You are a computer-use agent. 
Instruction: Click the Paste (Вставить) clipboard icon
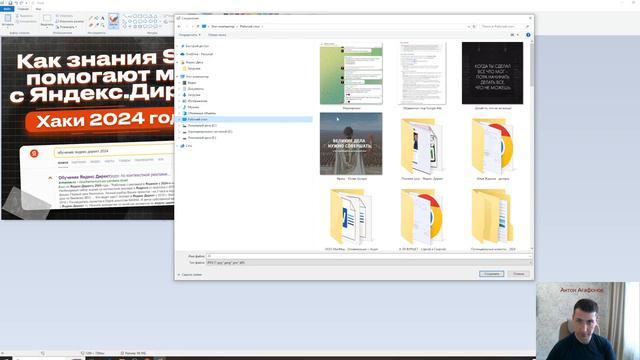coord(8,18)
